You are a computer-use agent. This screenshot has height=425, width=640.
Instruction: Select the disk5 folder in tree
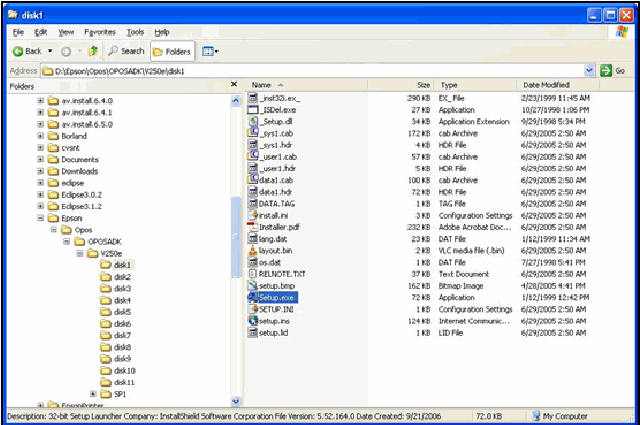(x=121, y=312)
